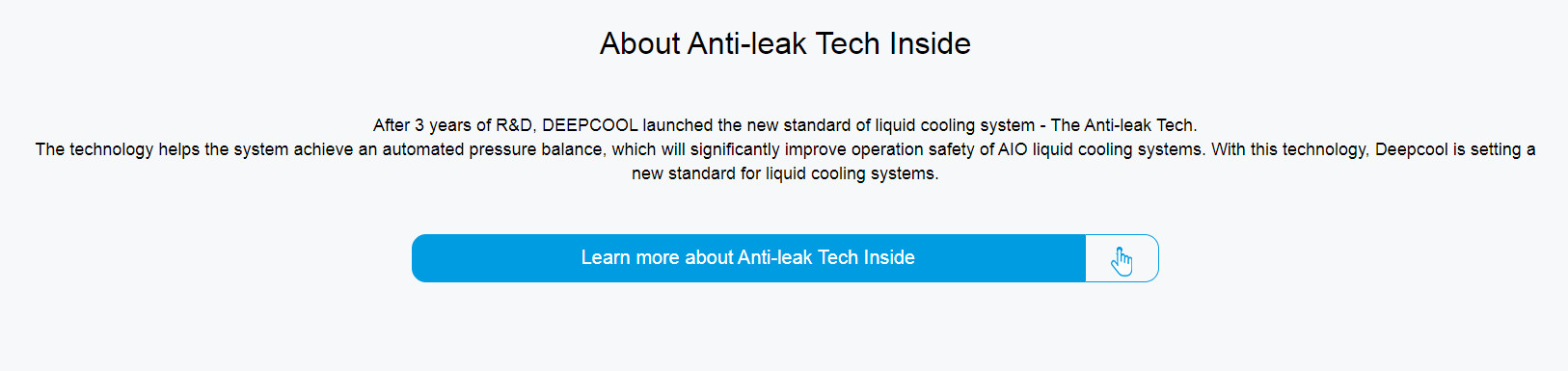
Task: Click the white end section of the blue button
Action: coord(1122,258)
